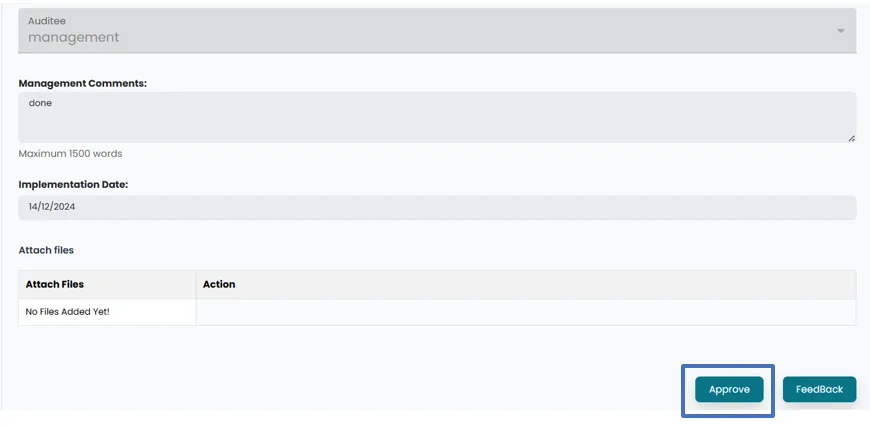Click the 'Maximum 1500 words' hint text
Viewport: 870px width, 427px height.
tap(70, 154)
